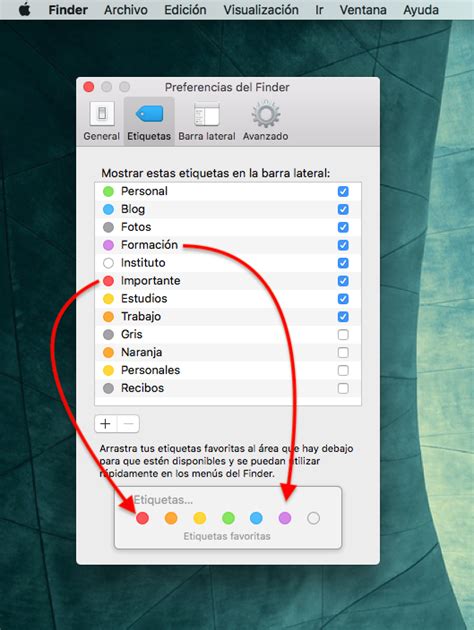Screen dimensions: 474x630
Task: Open the Archivo menu
Action: [x=126, y=10]
